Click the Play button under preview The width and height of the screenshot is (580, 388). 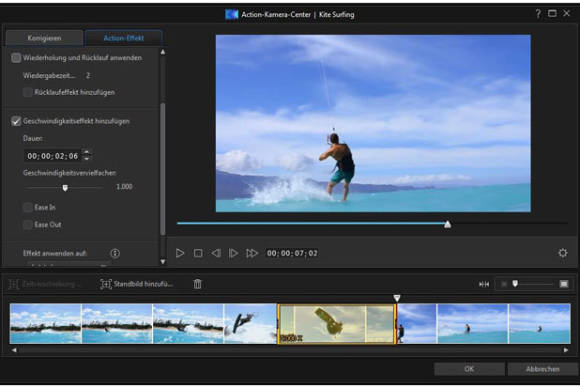(x=180, y=253)
